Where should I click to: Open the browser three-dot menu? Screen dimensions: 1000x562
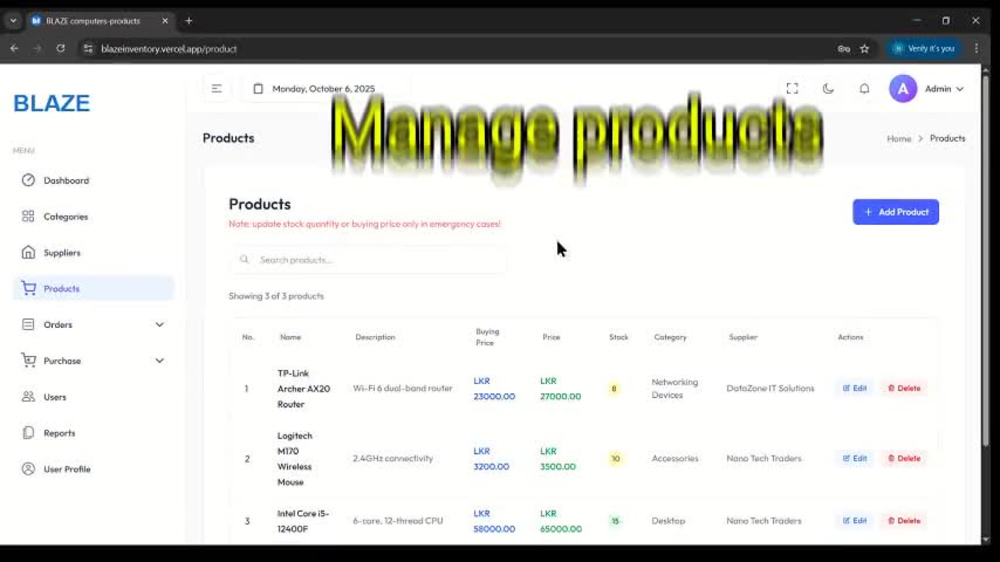[x=976, y=48]
